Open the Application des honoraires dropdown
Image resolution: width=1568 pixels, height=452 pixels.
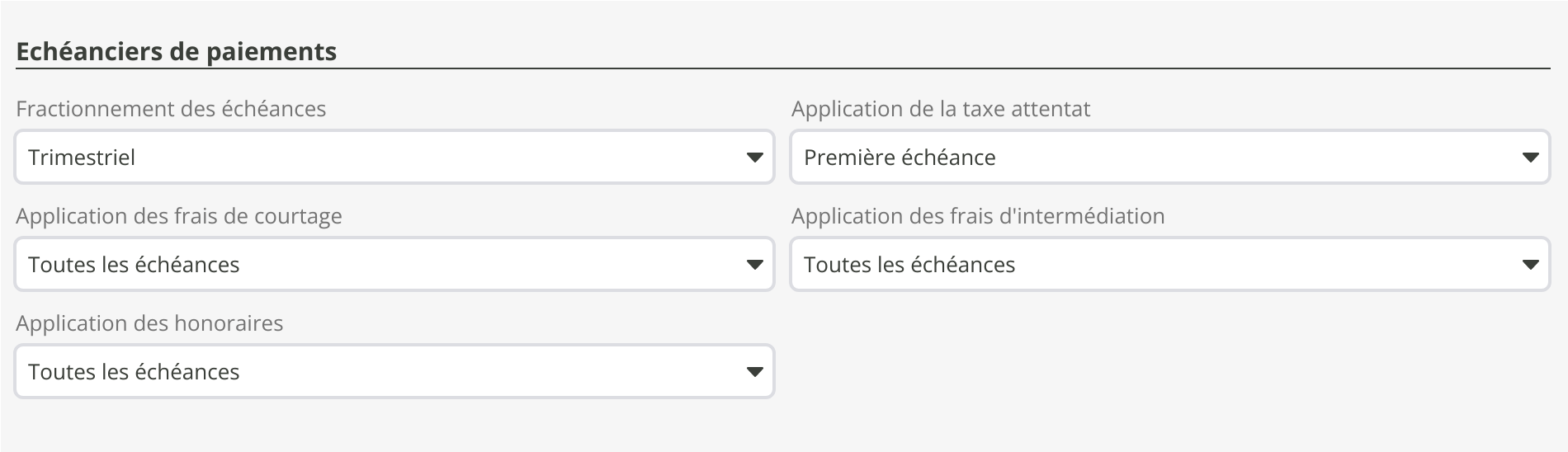pos(394,371)
